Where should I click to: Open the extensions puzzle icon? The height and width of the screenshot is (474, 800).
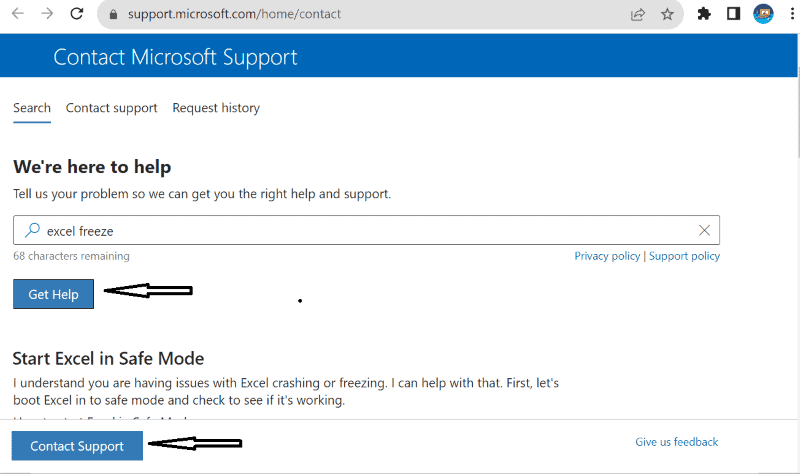704,14
